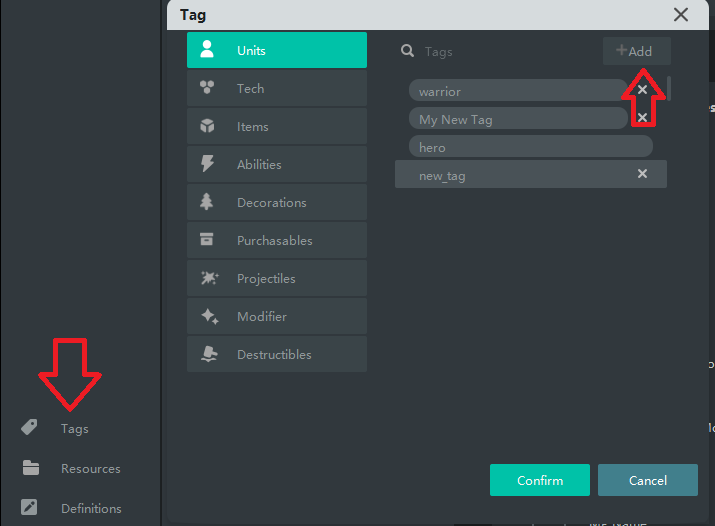This screenshot has height=526, width=715.
Task: Select the Modifier category
Action: tap(277, 316)
